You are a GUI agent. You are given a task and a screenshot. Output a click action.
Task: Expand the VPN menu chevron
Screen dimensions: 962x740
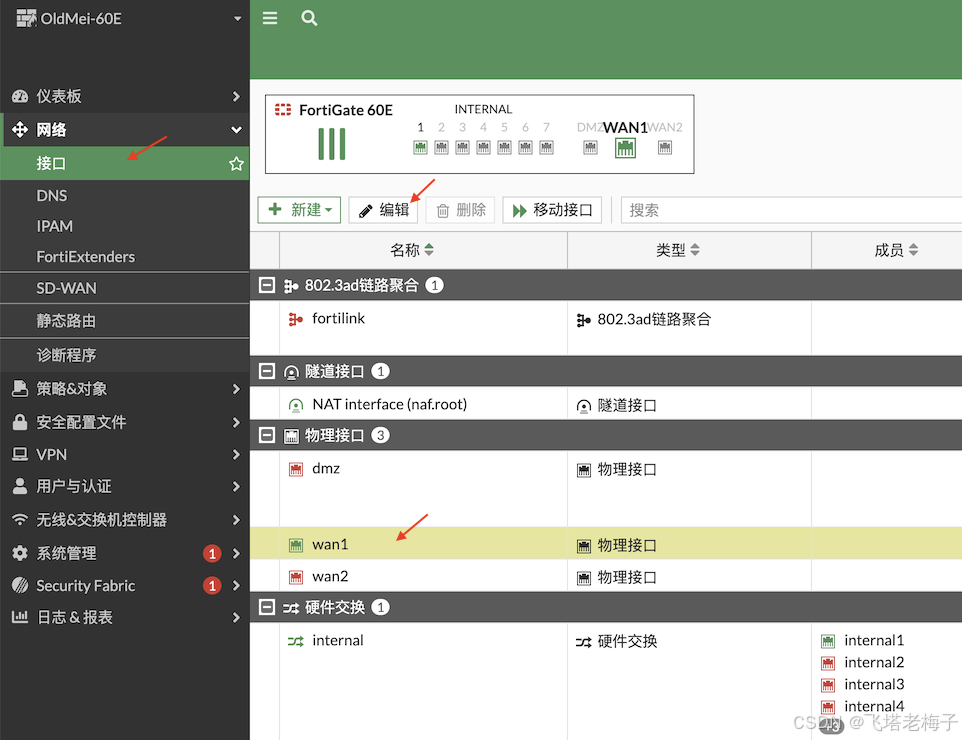[x=236, y=455]
